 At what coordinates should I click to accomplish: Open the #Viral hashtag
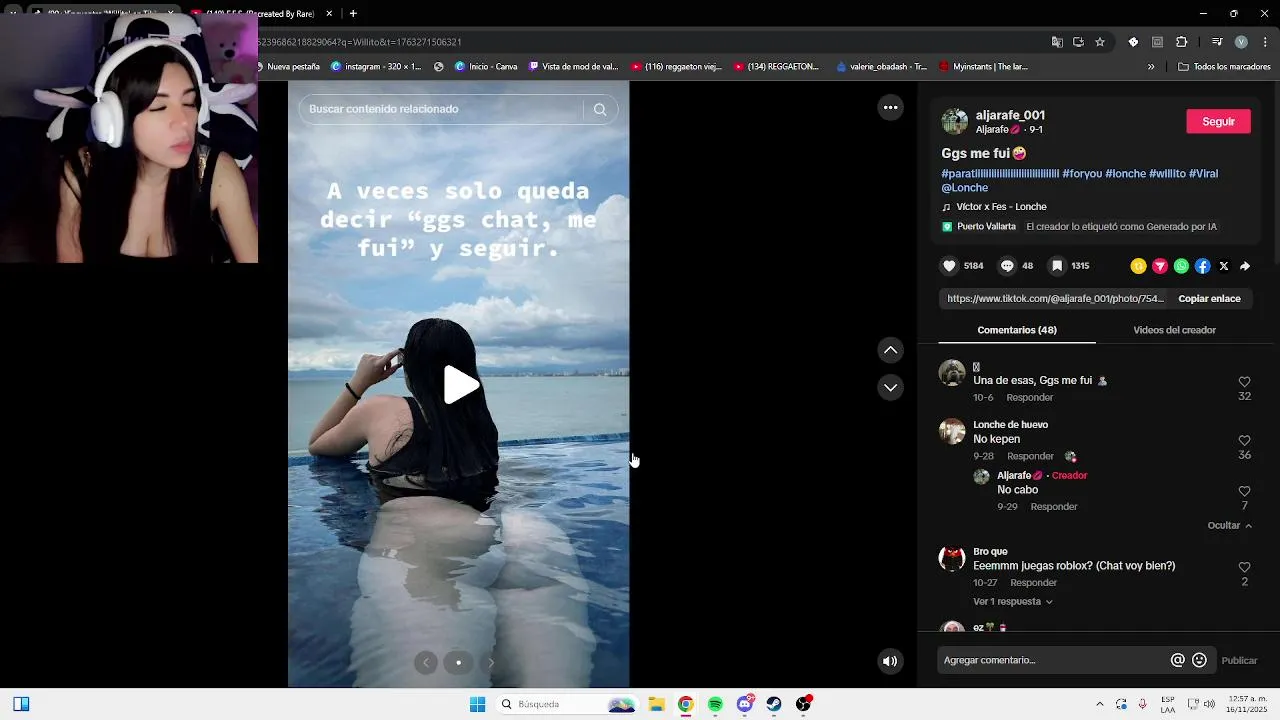(x=1203, y=174)
